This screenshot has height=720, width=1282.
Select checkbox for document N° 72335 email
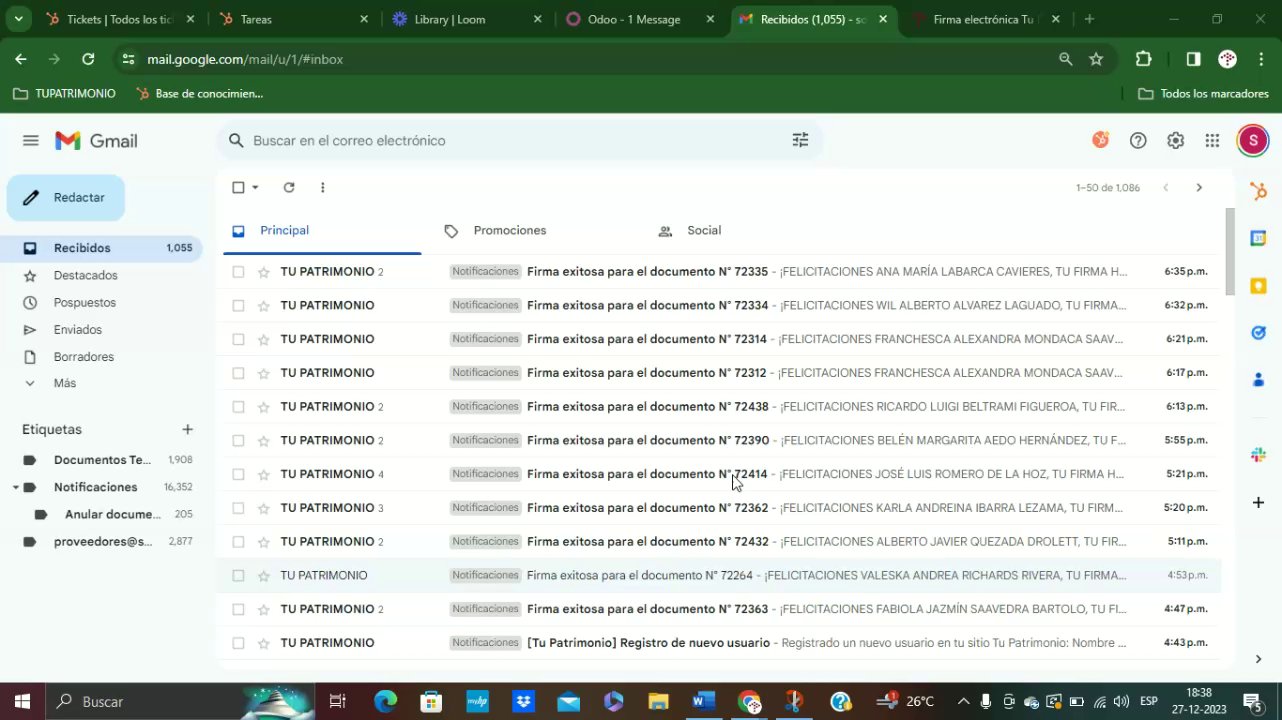[x=238, y=272]
